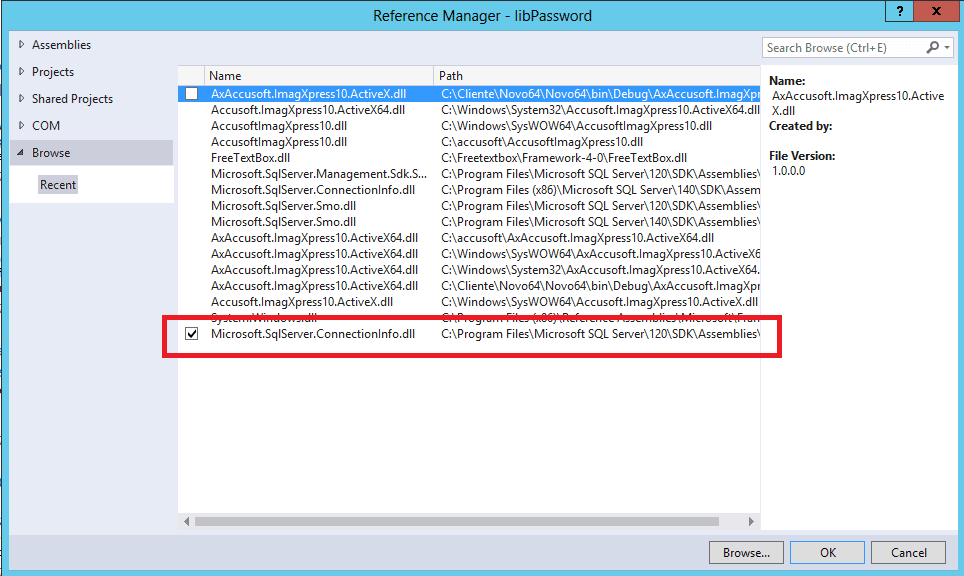Select the Microsoft.SqlServer.Management.Sdk.S... entry
This screenshot has height=576, width=964.
pyautogui.click(x=469, y=174)
